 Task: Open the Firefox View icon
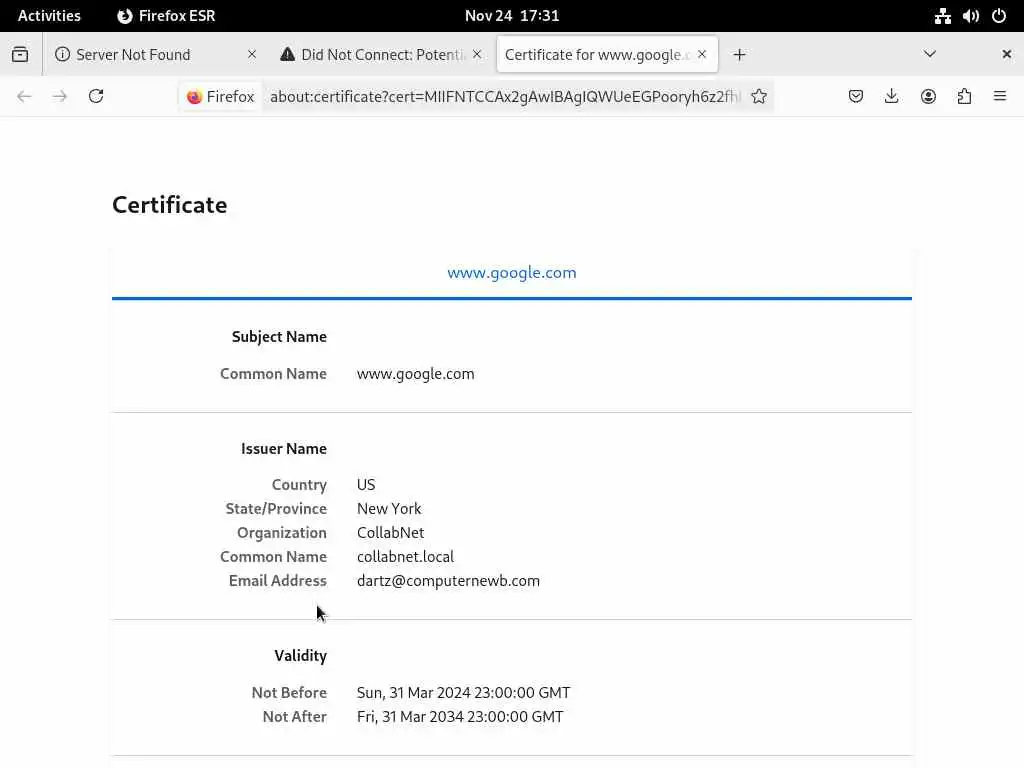point(20,54)
